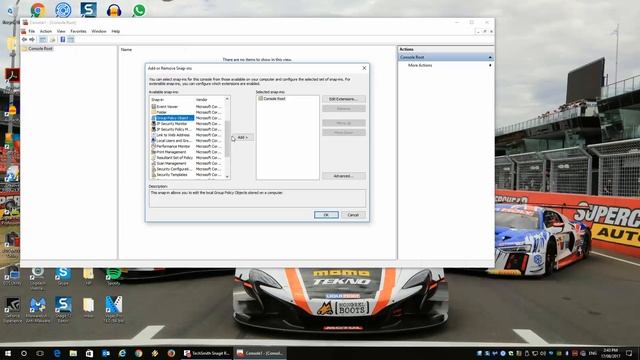Image resolution: width=640 pixels, height=360 pixels.
Task: Select Event Viewer in available snap-ins
Action: (x=187, y=107)
